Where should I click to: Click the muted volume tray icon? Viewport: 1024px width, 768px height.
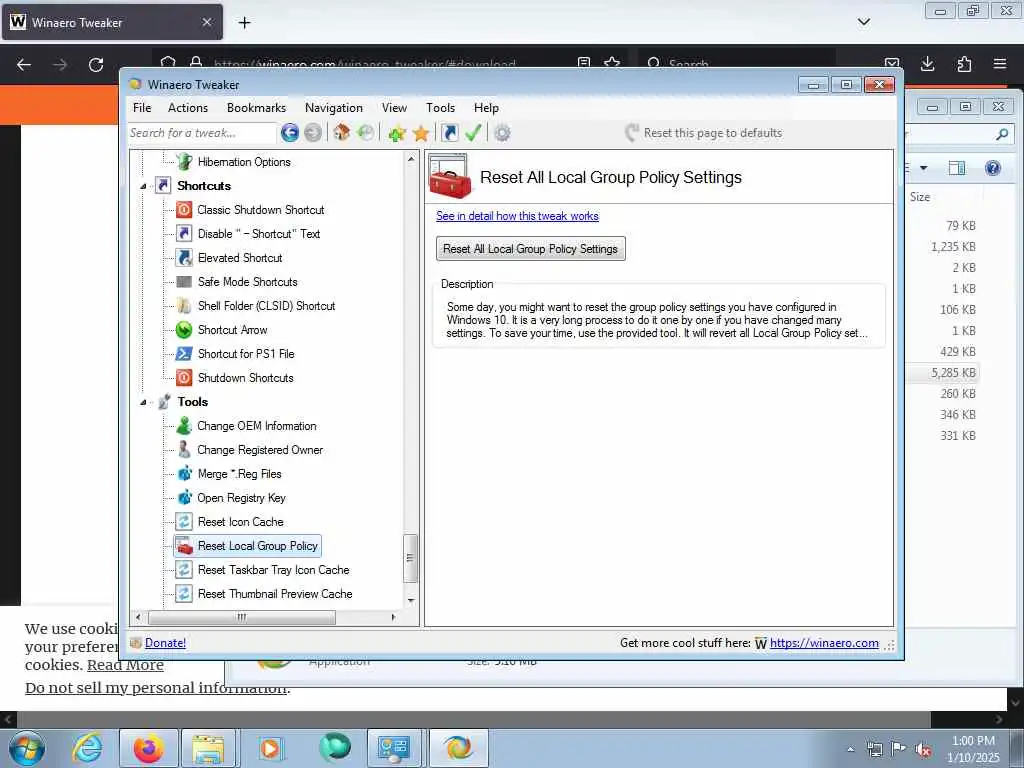tap(923, 750)
